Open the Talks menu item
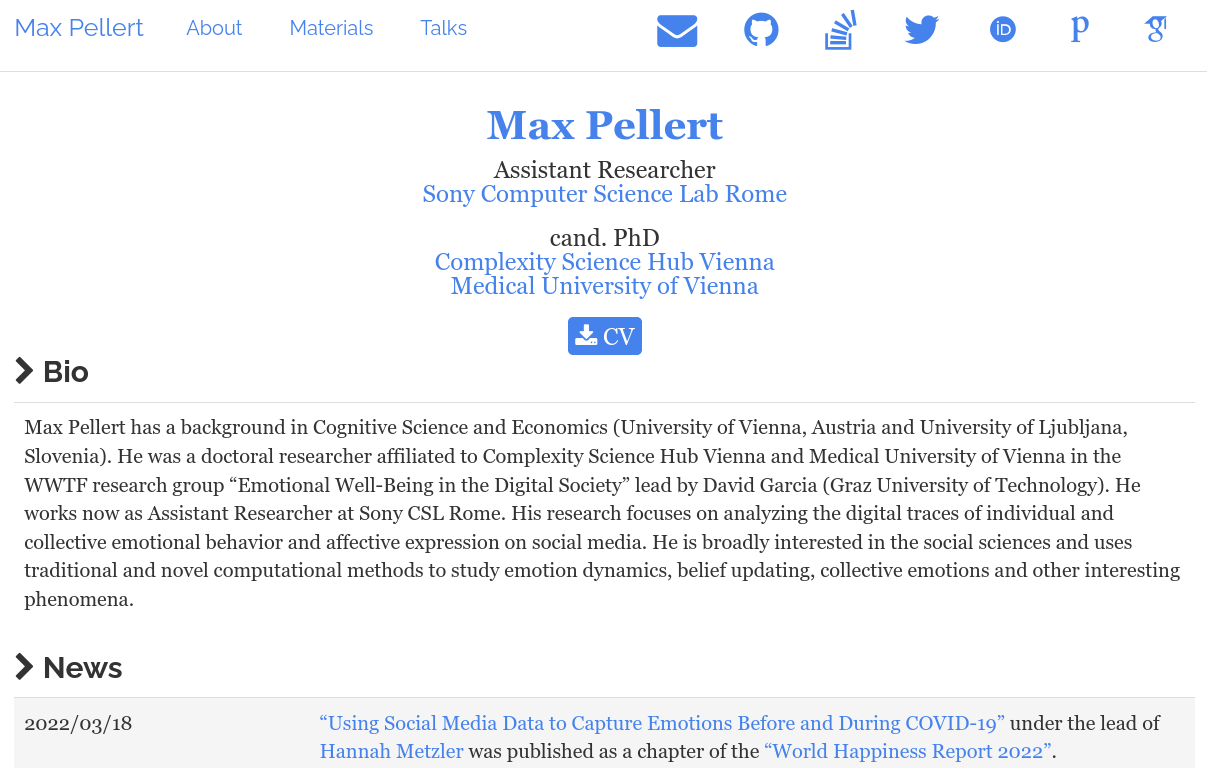Image resolution: width=1207 pixels, height=768 pixels. (x=443, y=28)
